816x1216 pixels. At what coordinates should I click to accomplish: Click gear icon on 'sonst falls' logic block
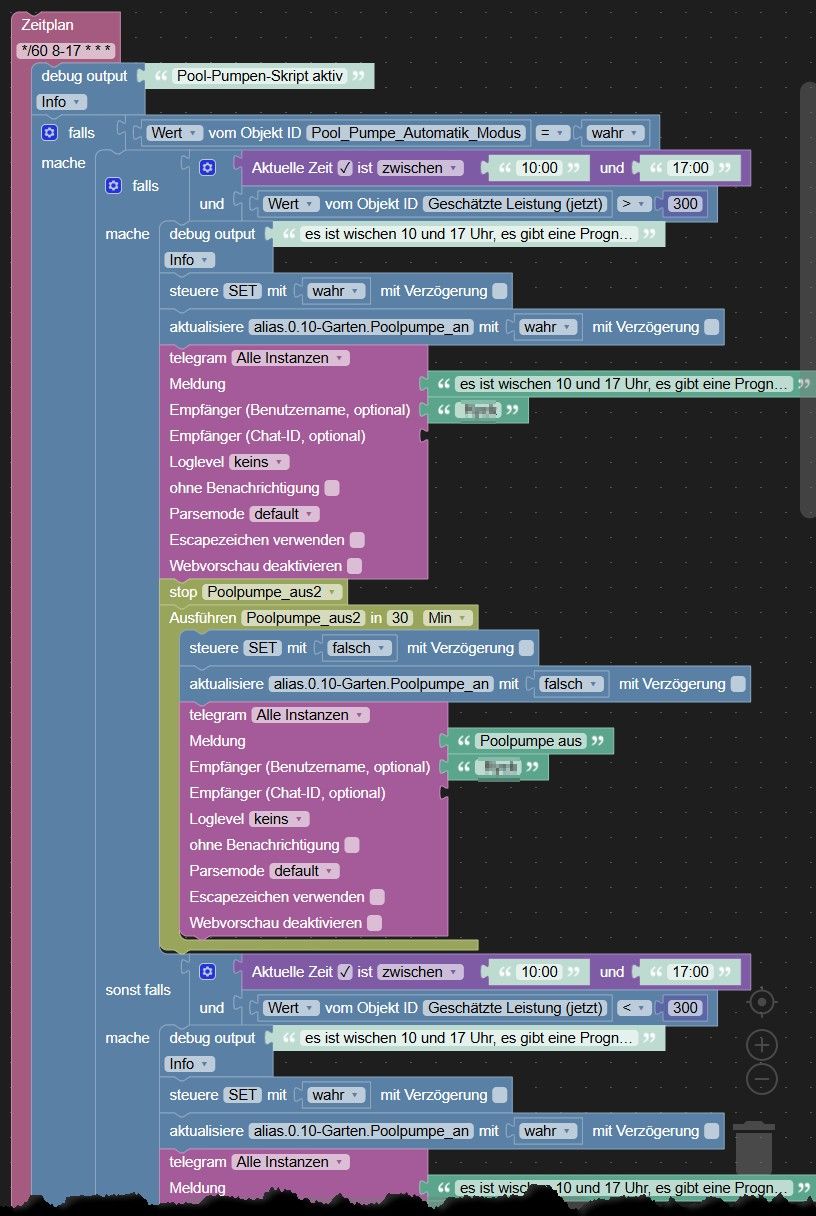207,971
